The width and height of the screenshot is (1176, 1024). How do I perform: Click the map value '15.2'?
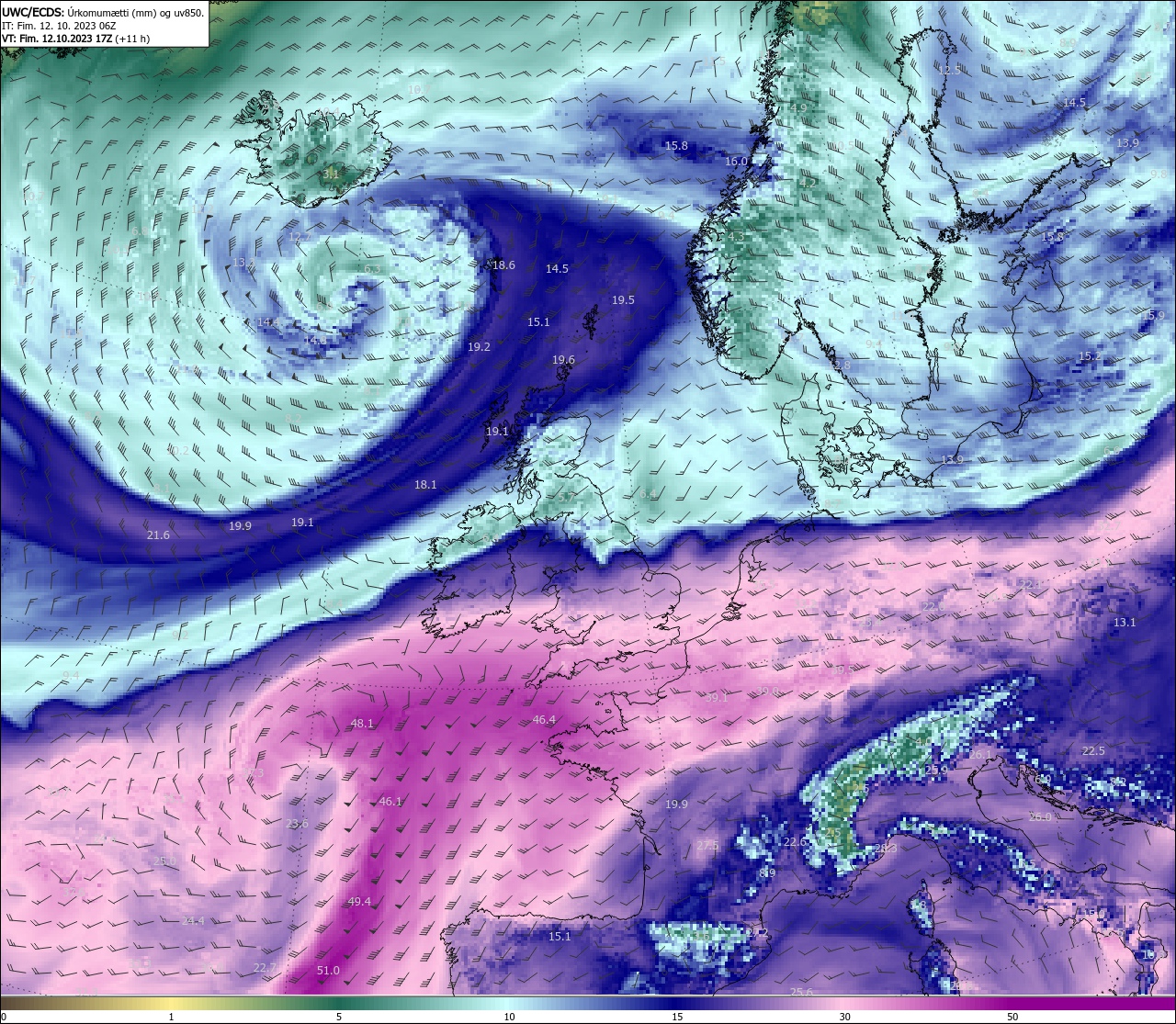click(x=1090, y=355)
